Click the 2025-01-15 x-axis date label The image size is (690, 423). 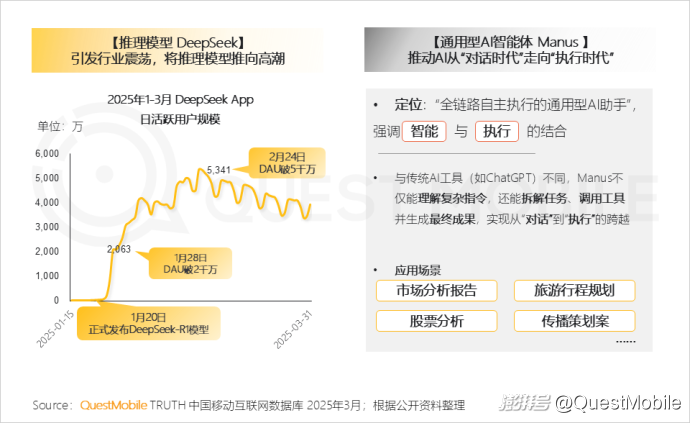[x=55, y=329]
